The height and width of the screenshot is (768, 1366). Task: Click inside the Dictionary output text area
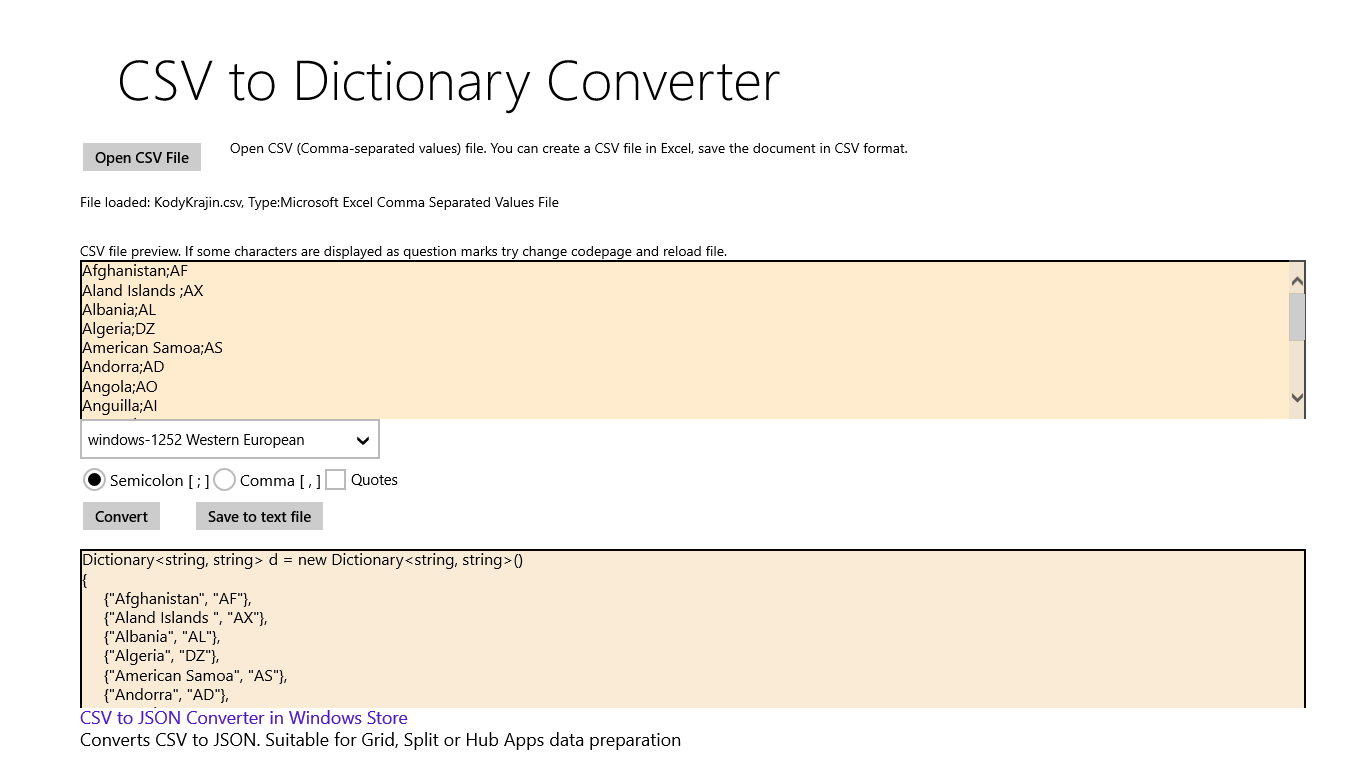point(693,629)
